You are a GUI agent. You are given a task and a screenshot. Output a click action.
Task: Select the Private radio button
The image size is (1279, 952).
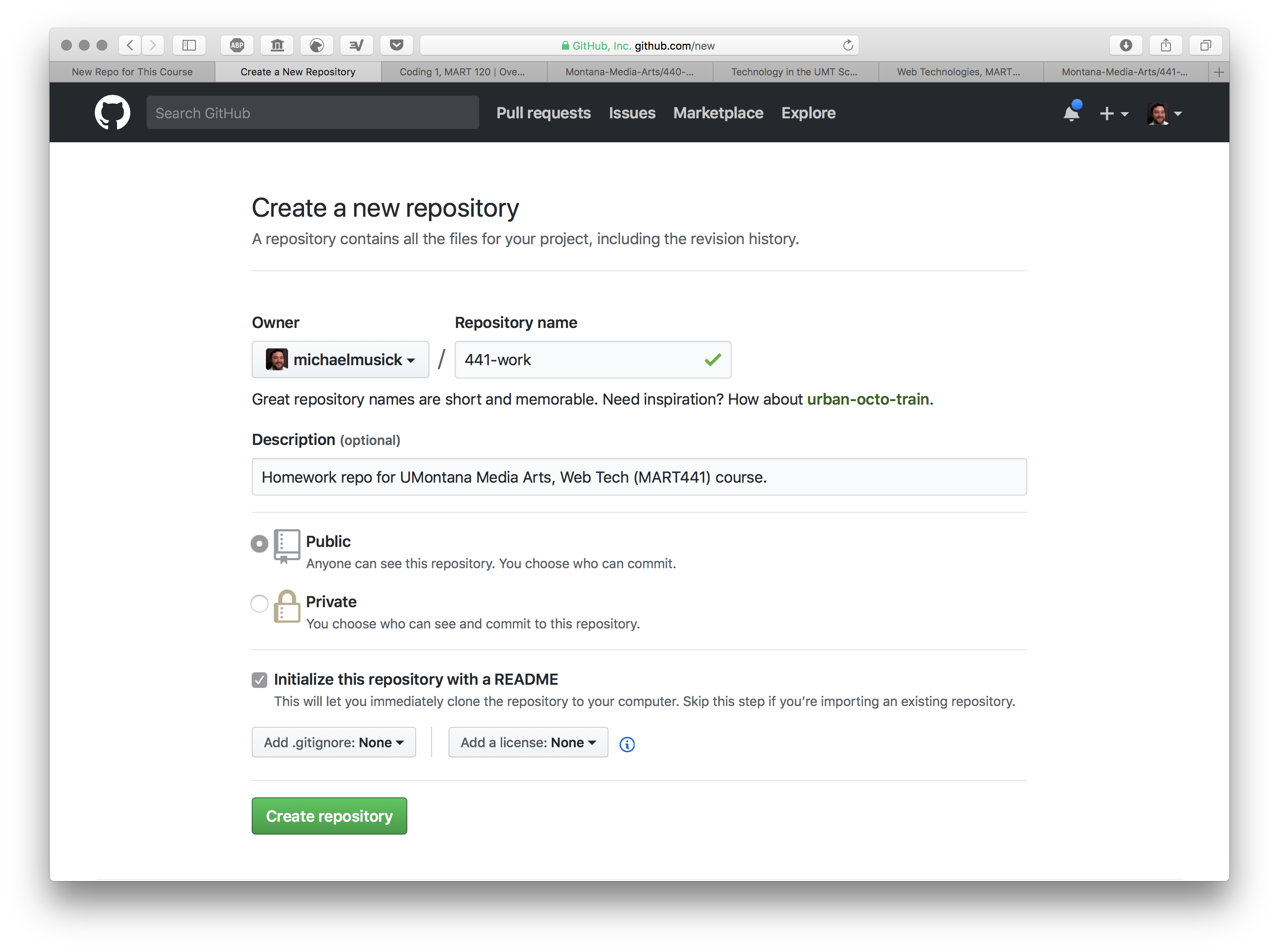tap(258, 602)
